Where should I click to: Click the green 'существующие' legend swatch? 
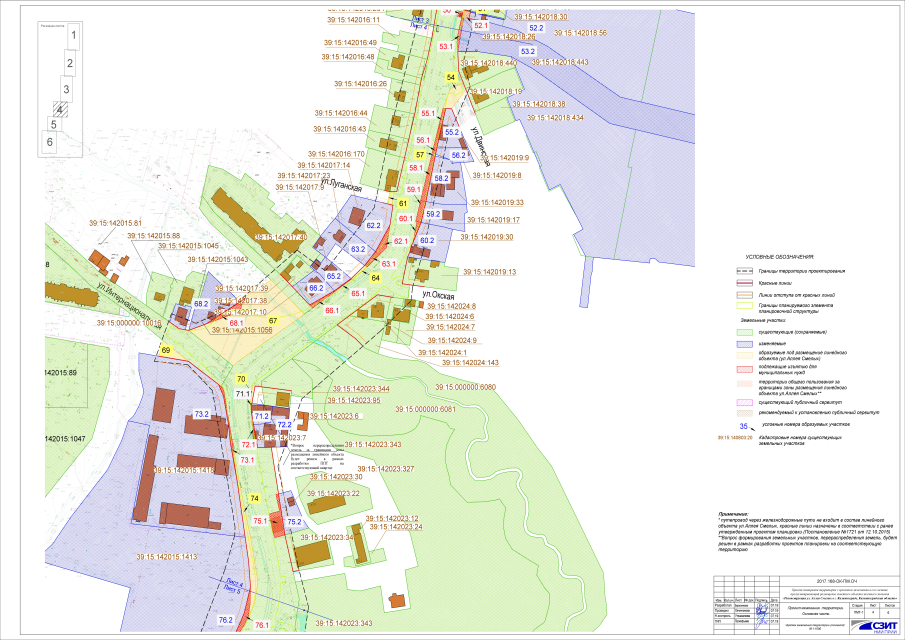(743, 332)
